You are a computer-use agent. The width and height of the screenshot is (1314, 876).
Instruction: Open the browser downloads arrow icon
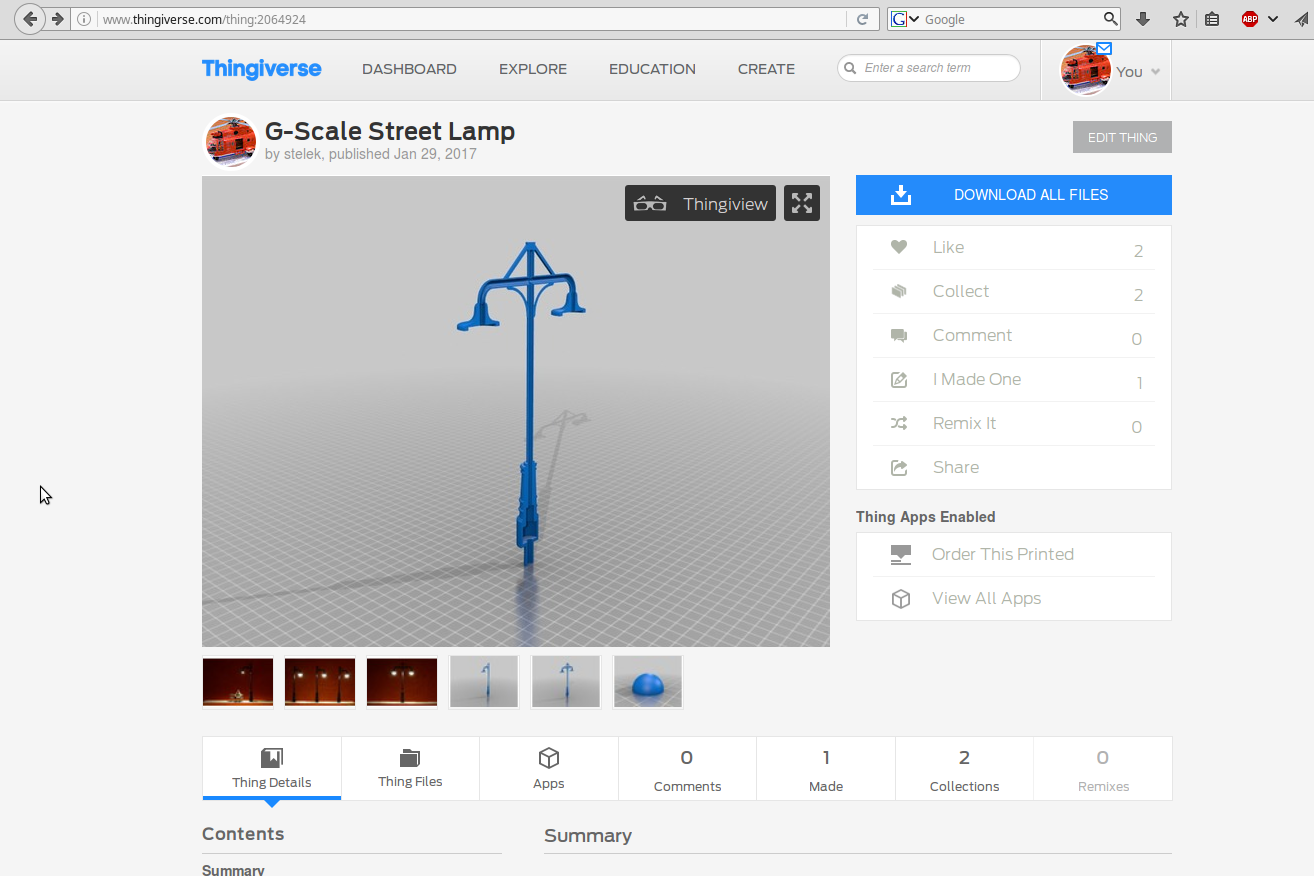[1143, 19]
